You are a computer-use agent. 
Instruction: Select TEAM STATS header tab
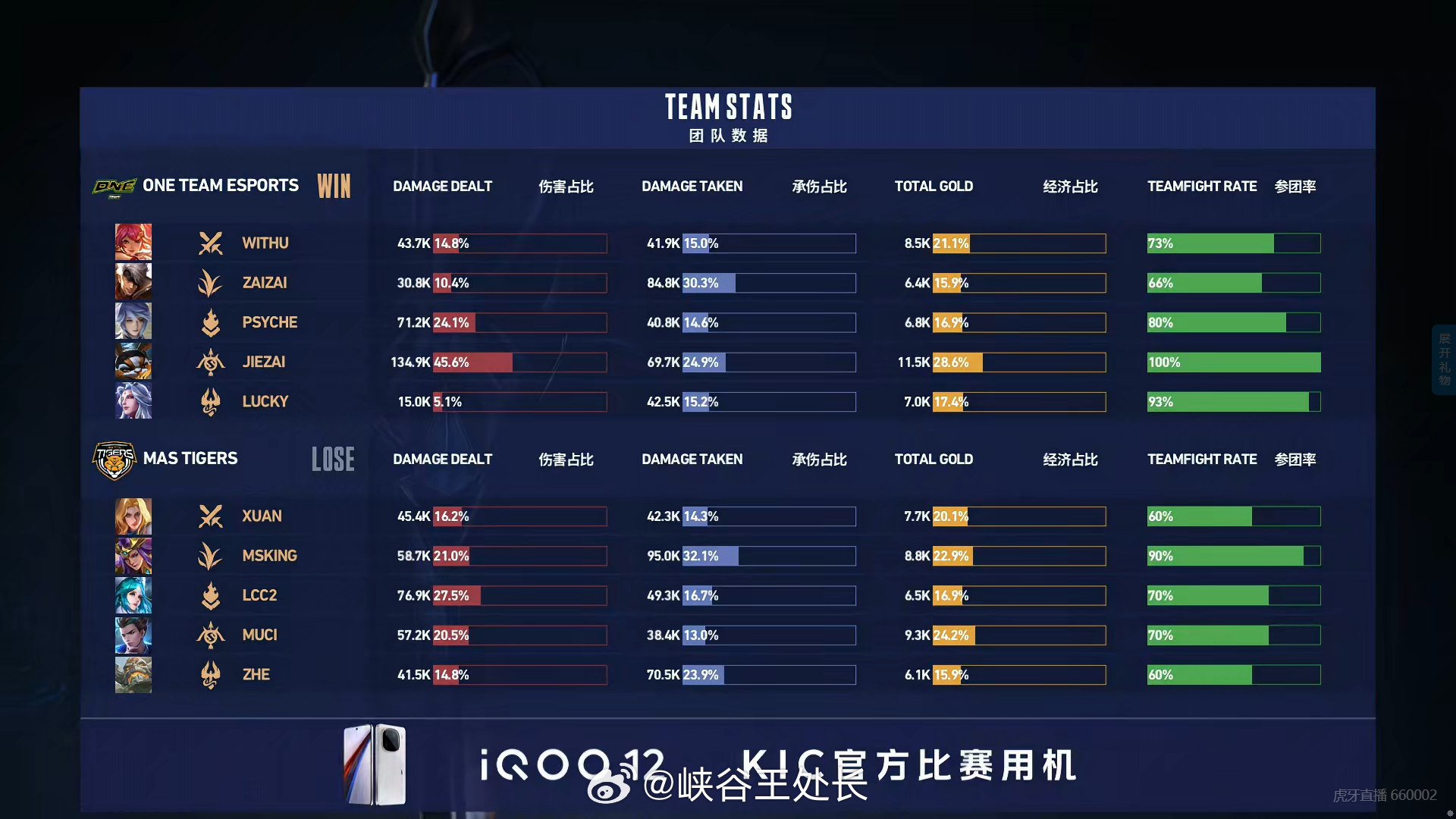[727, 109]
